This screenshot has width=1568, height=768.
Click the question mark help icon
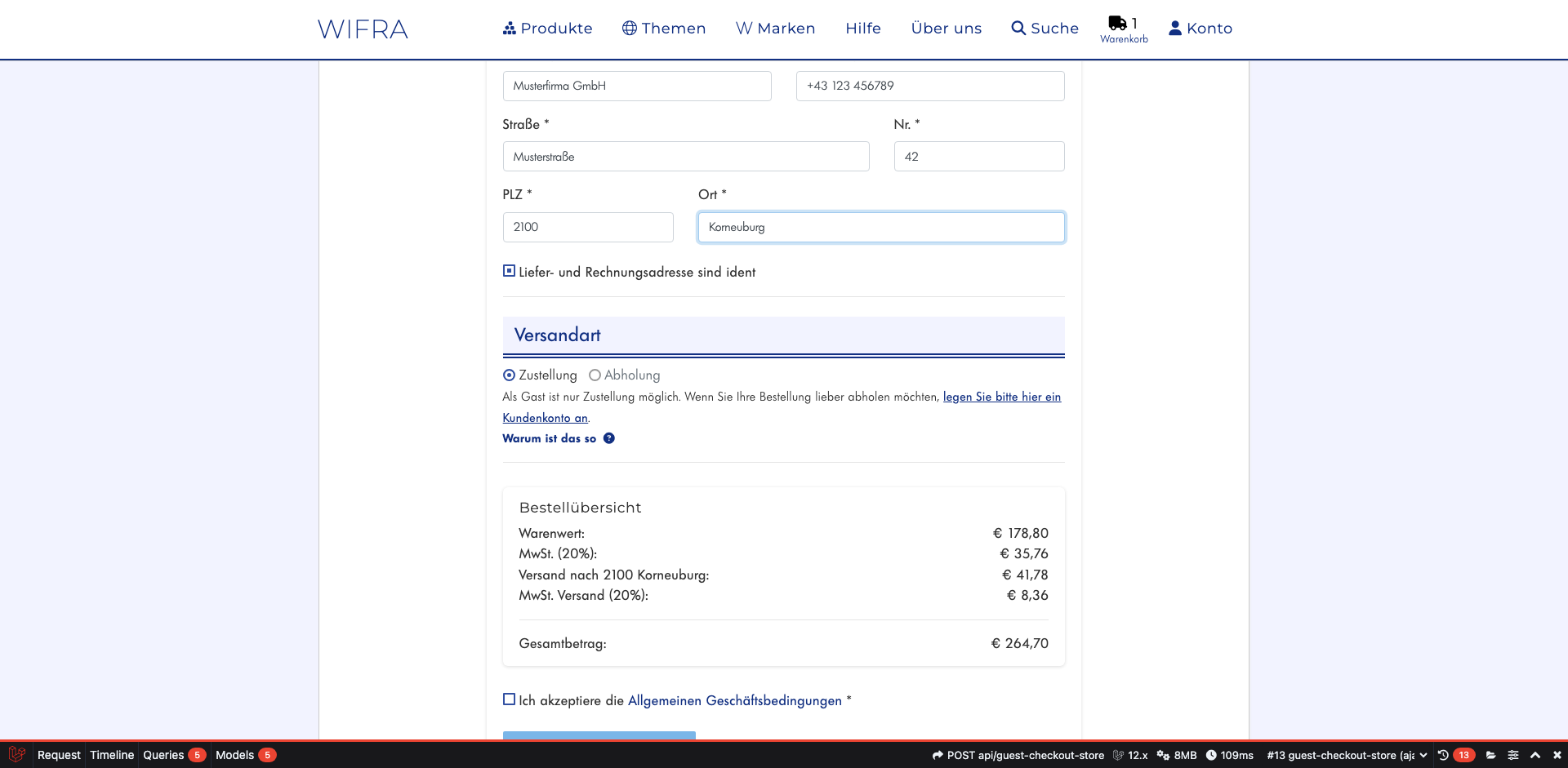point(609,438)
